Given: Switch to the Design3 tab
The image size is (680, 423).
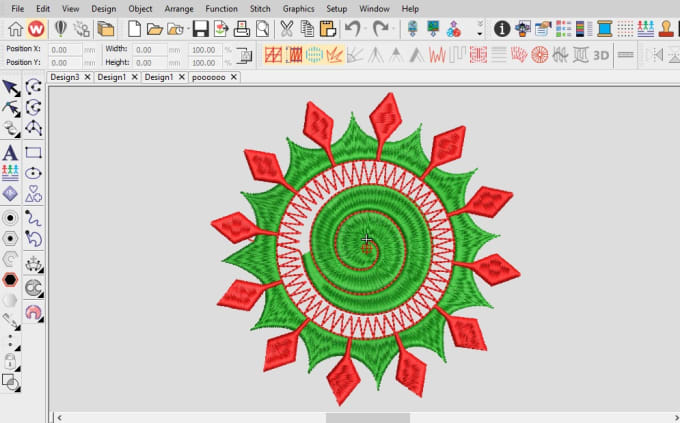Looking at the screenshot, I should 64,76.
